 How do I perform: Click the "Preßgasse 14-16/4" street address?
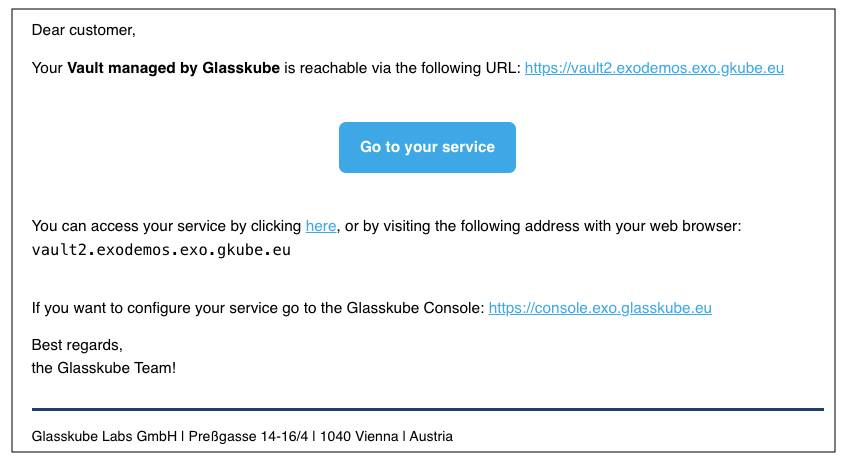[x=243, y=437]
